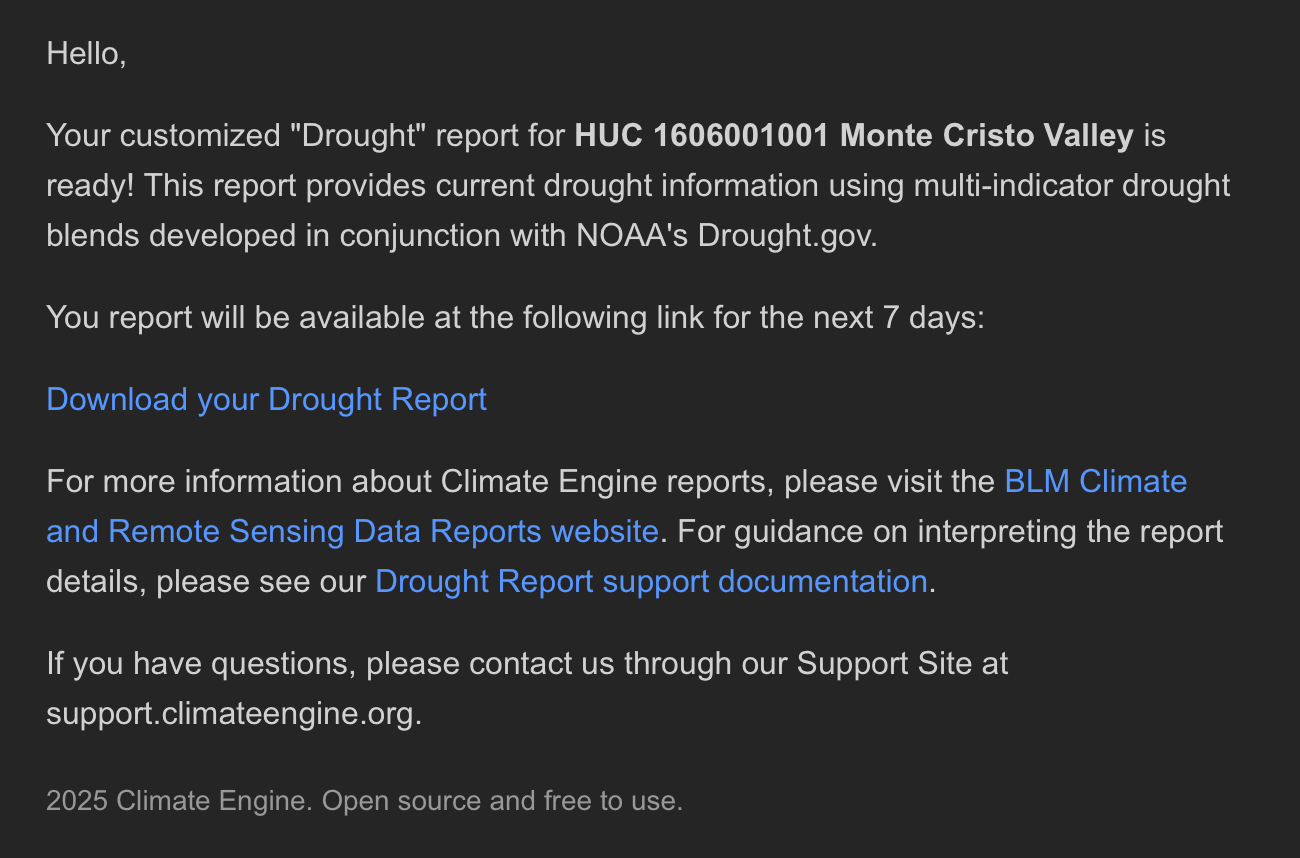Click the "Hello," greeting text

tap(86, 53)
